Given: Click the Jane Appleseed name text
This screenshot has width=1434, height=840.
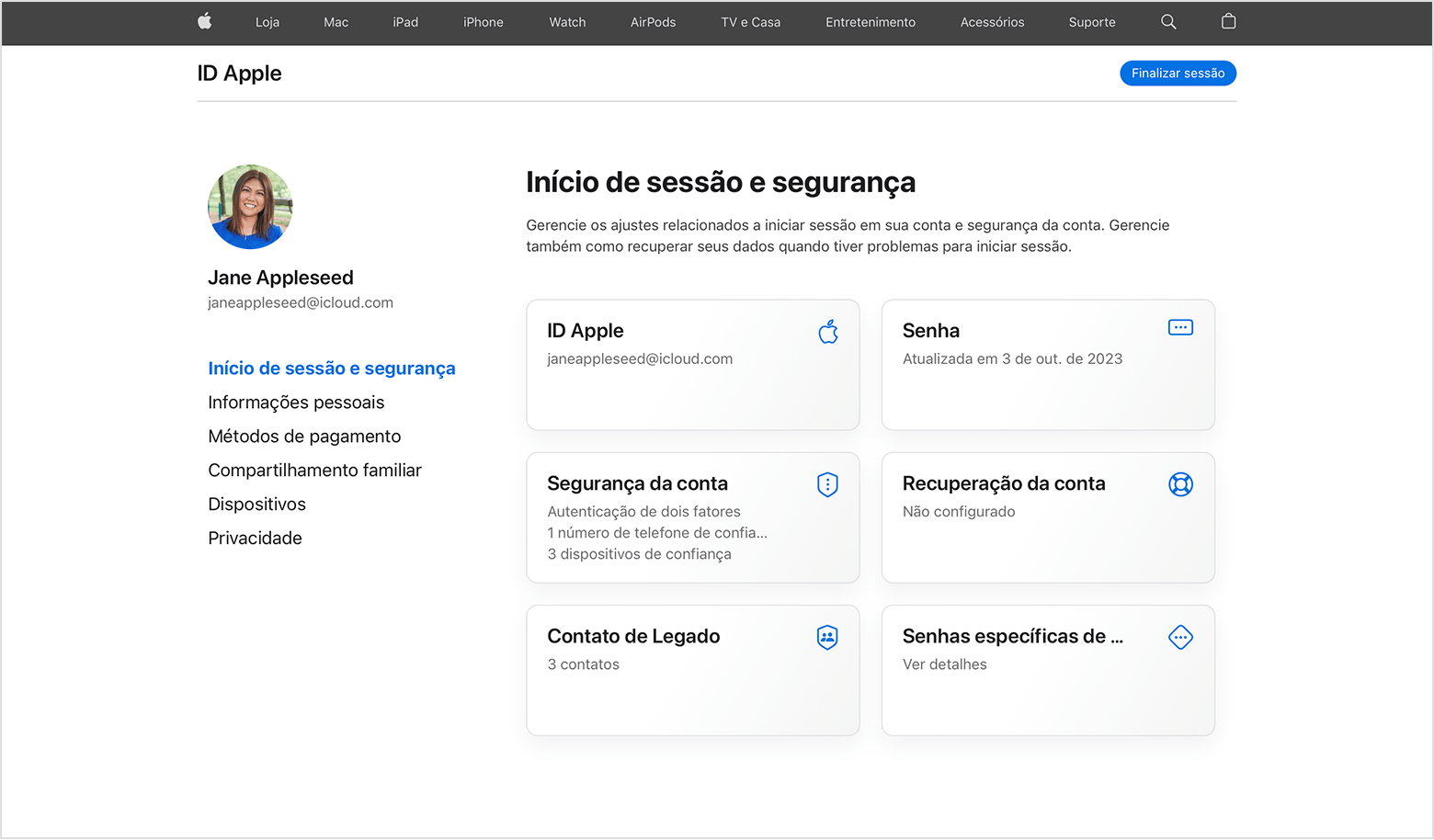Looking at the screenshot, I should (x=280, y=278).
